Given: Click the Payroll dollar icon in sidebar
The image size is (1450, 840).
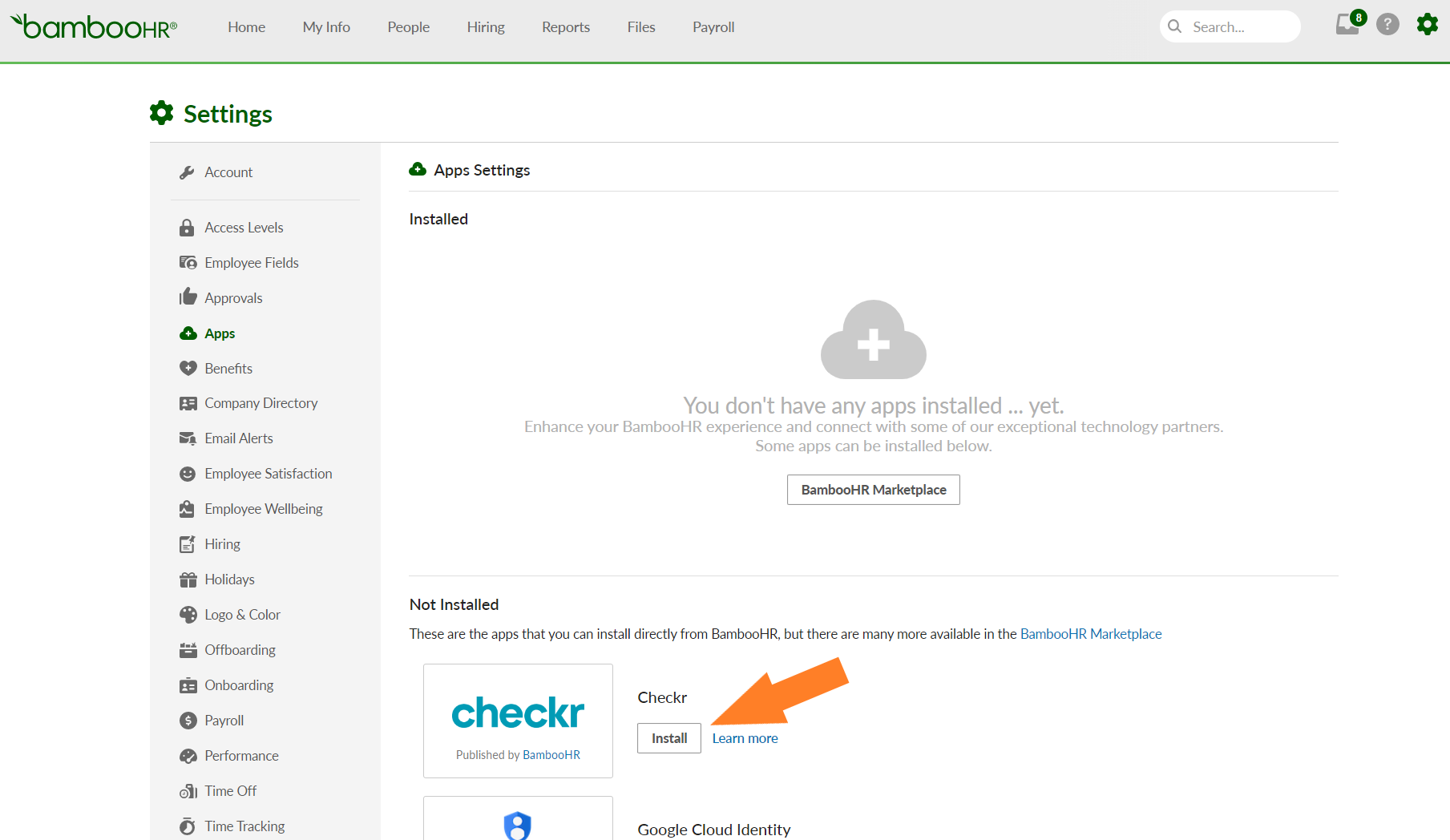Looking at the screenshot, I should point(188,721).
